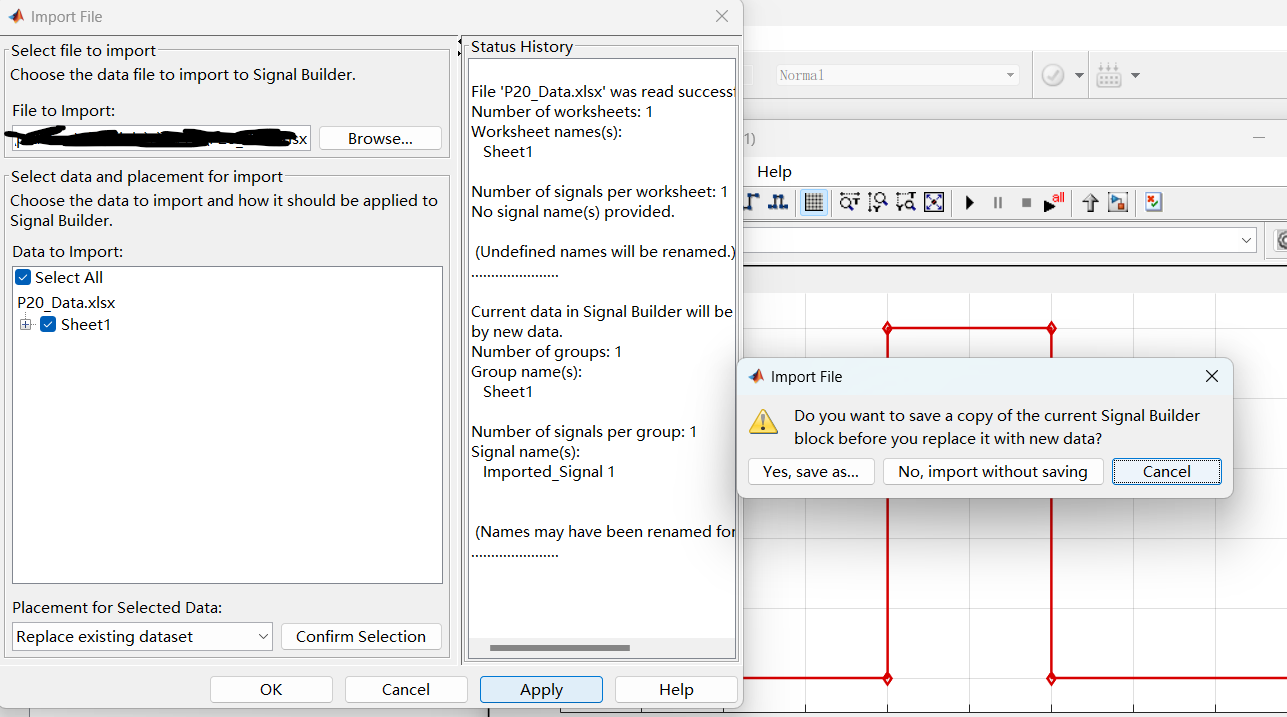Click the fit view (full extent) icon
Screen dimensions: 1287x717
pyautogui.click(x=934, y=203)
